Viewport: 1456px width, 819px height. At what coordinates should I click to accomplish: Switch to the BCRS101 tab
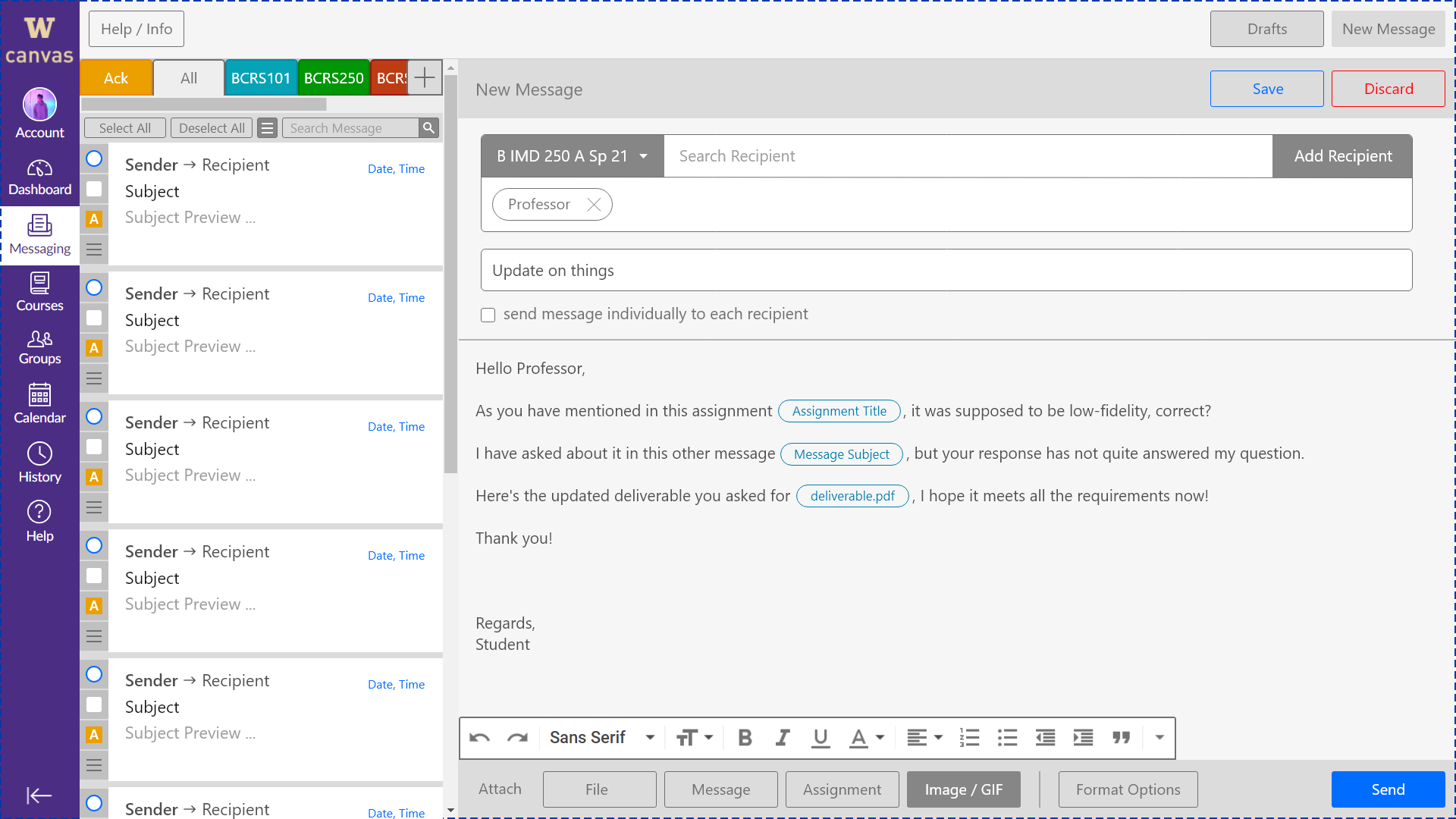pyautogui.click(x=261, y=77)
